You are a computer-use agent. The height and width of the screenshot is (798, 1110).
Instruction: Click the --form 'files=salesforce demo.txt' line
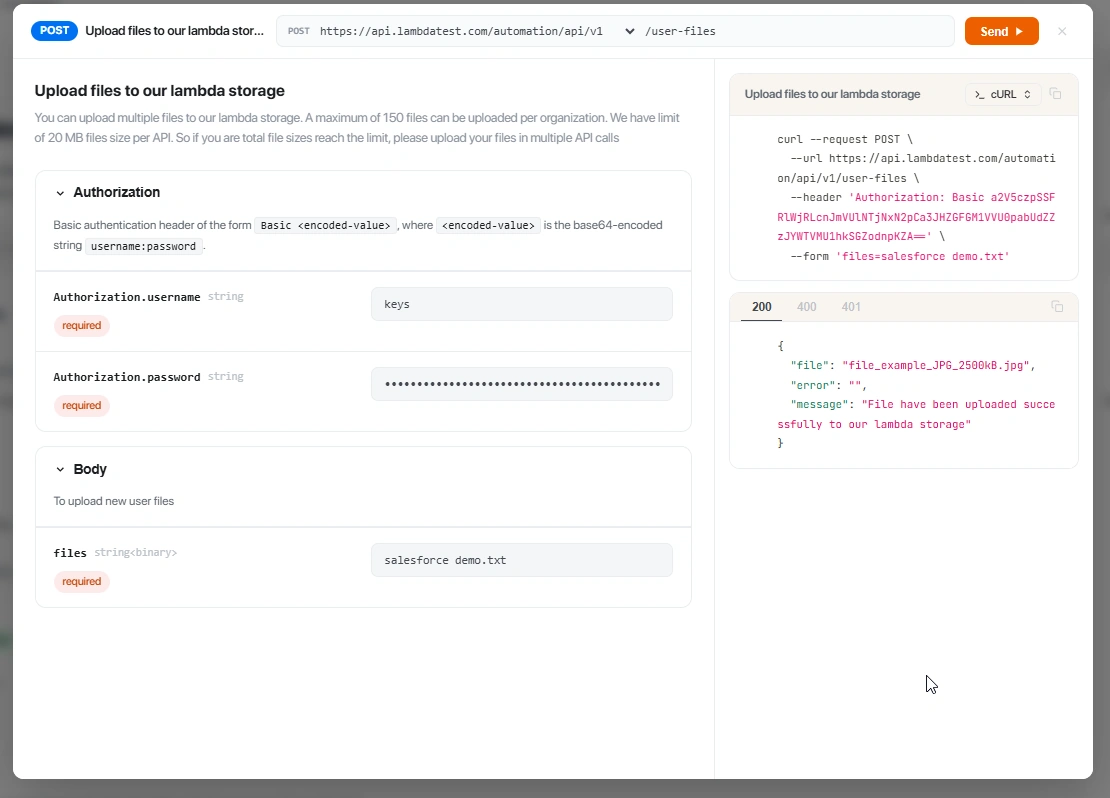[x=900, y=256]
